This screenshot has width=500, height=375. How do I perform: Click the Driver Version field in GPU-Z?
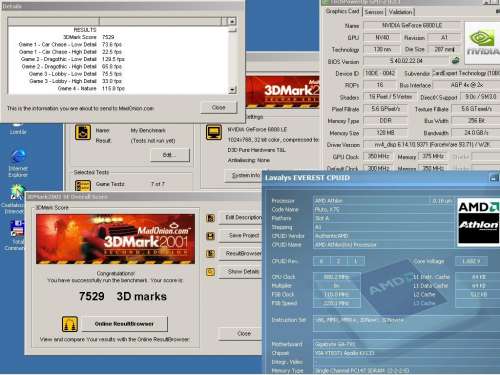432,145
